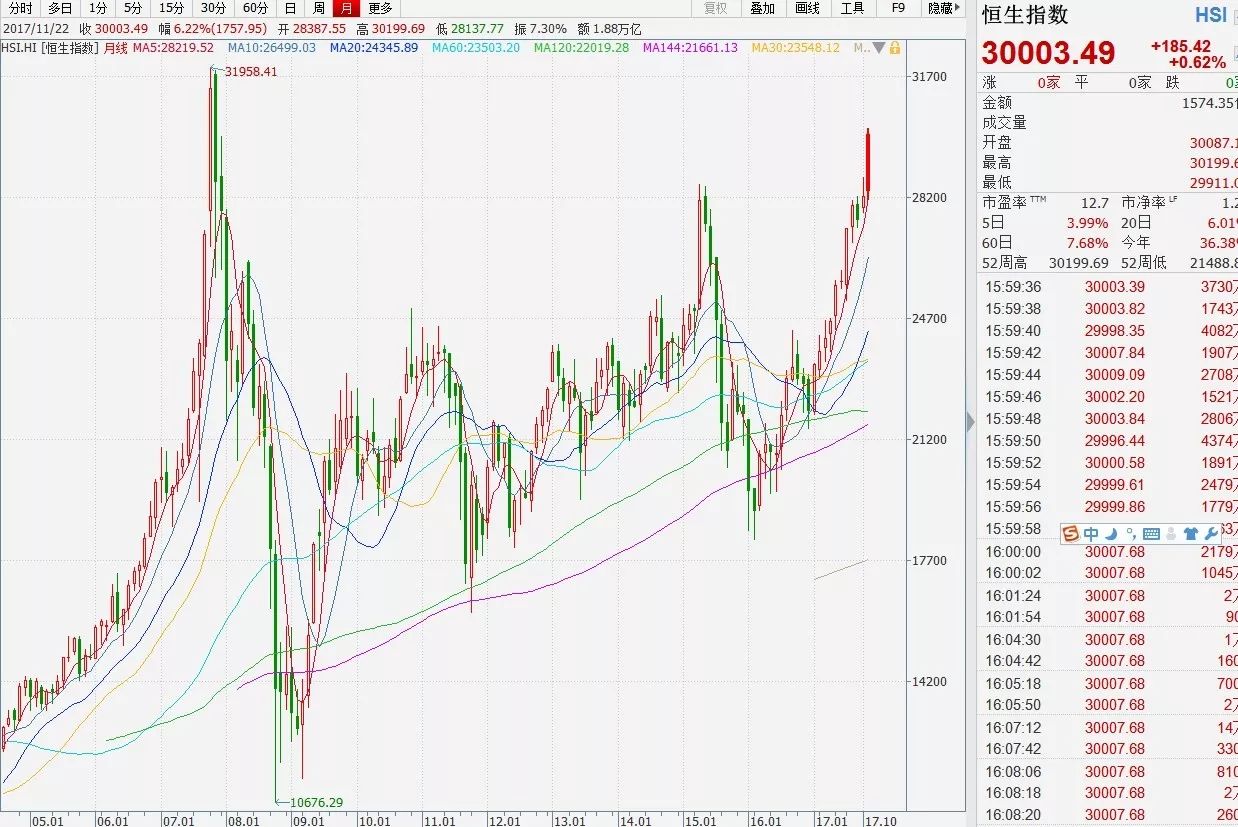Open the 更多 period options
Image resolution: width=1238 pixels, height=827 pixels.
380,8
